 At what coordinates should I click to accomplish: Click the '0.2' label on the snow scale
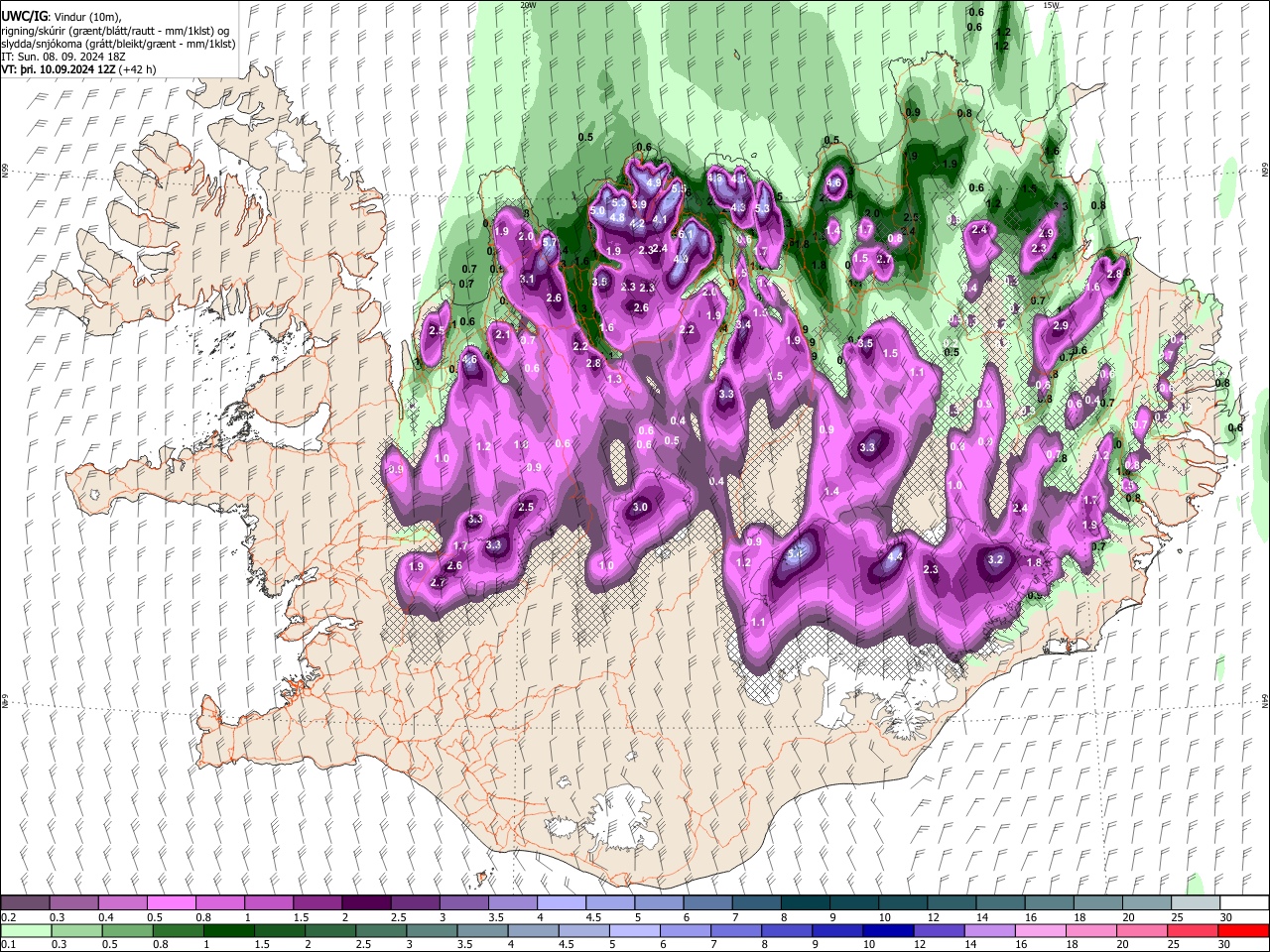(x=10, y=917)
